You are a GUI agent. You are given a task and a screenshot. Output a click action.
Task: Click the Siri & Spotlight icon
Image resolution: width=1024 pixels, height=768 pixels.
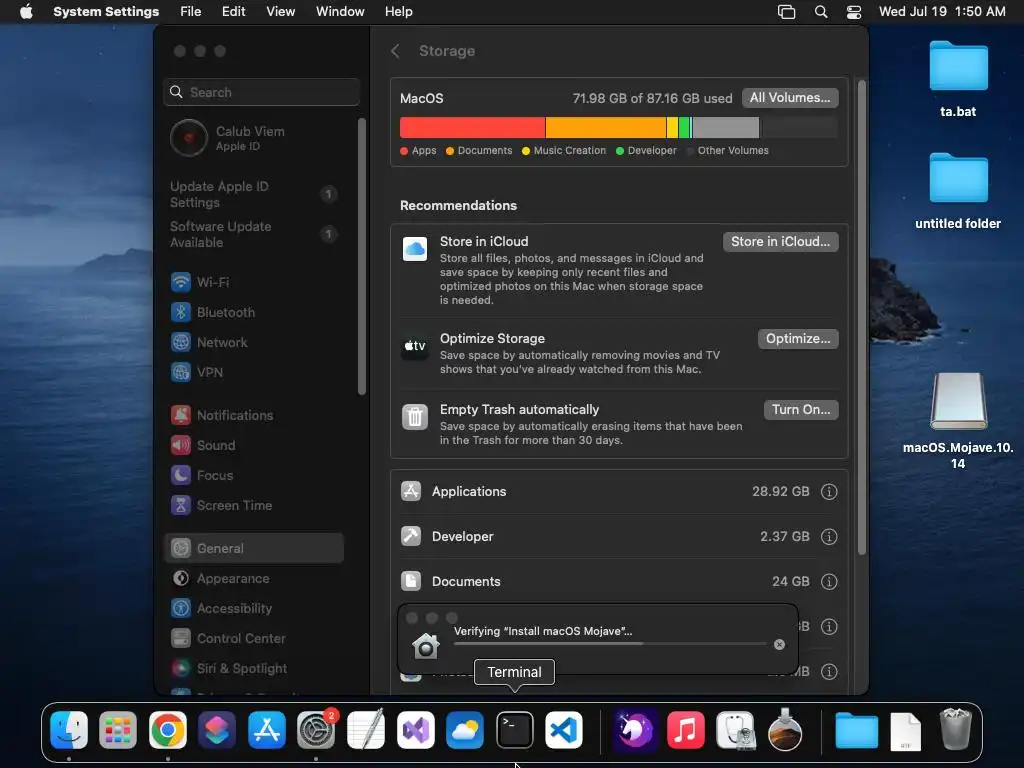[180, 668]
